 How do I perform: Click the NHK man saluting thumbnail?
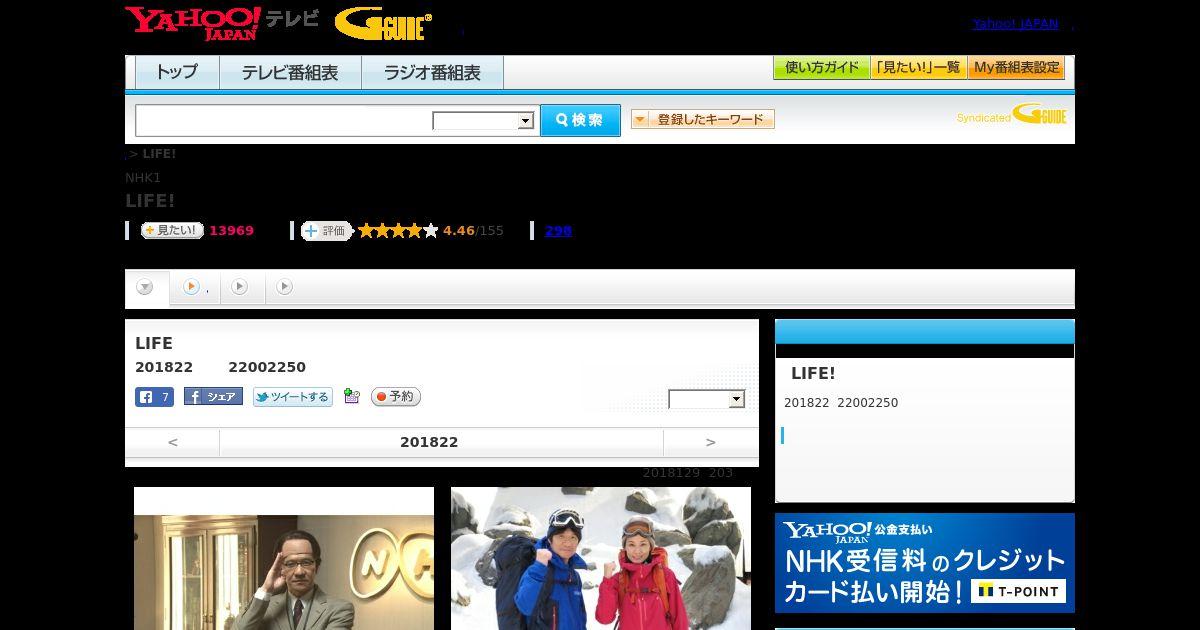click(x=284, y=559)
